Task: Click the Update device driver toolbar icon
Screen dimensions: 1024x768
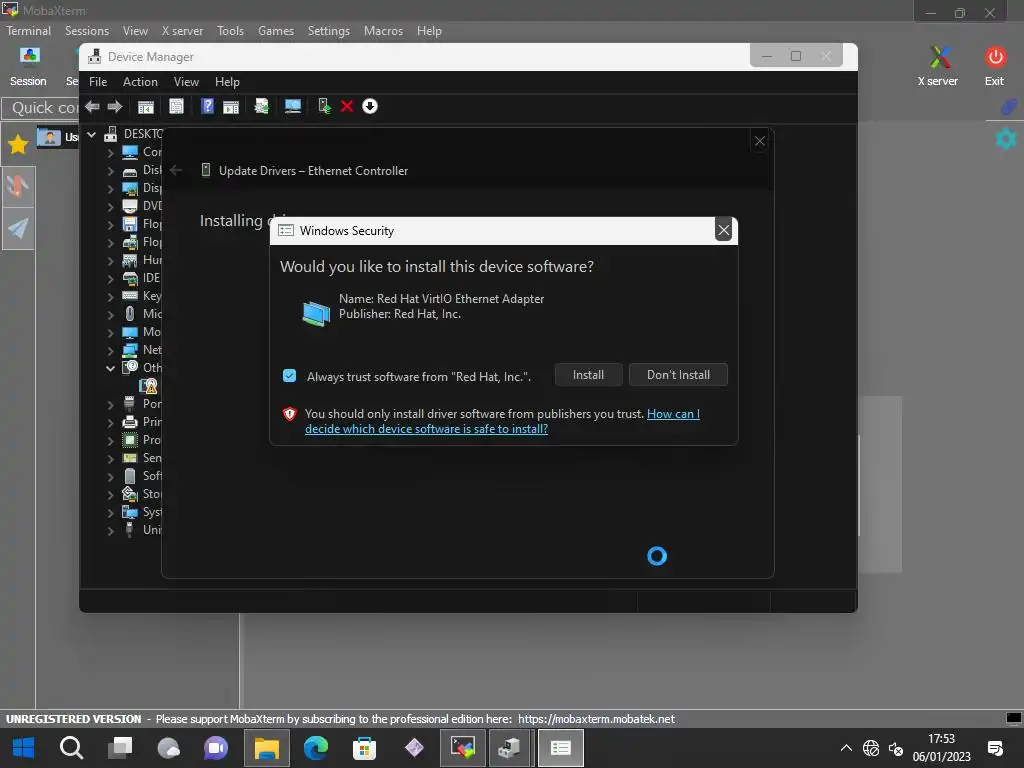Action: [324, 106]
